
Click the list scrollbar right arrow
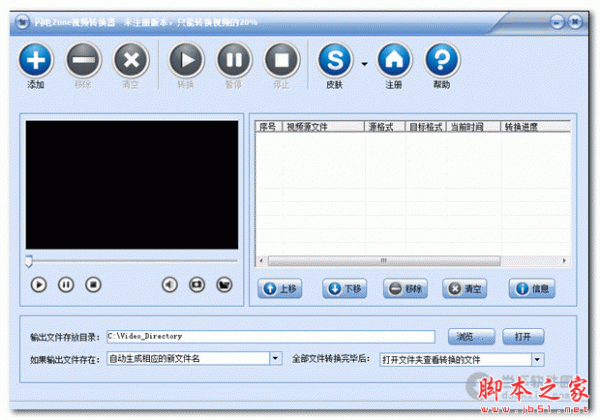tap(564, 261)
